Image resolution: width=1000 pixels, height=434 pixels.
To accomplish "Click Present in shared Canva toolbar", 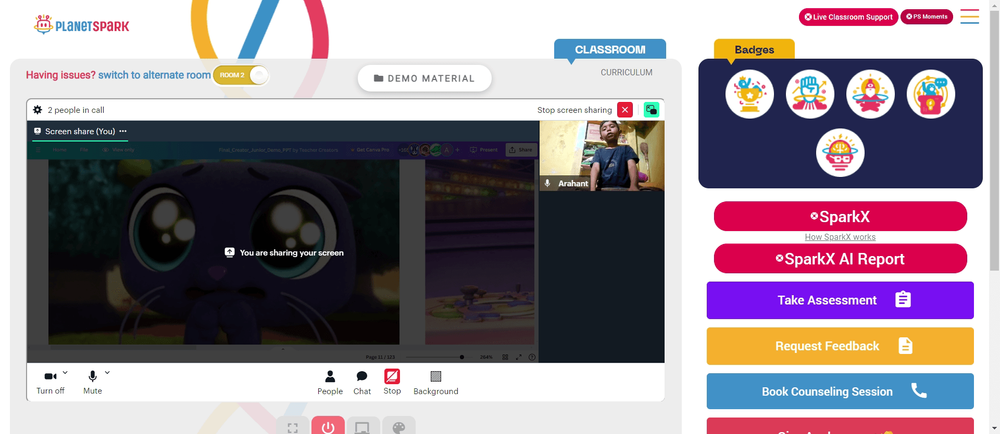I will click(483, 150).
